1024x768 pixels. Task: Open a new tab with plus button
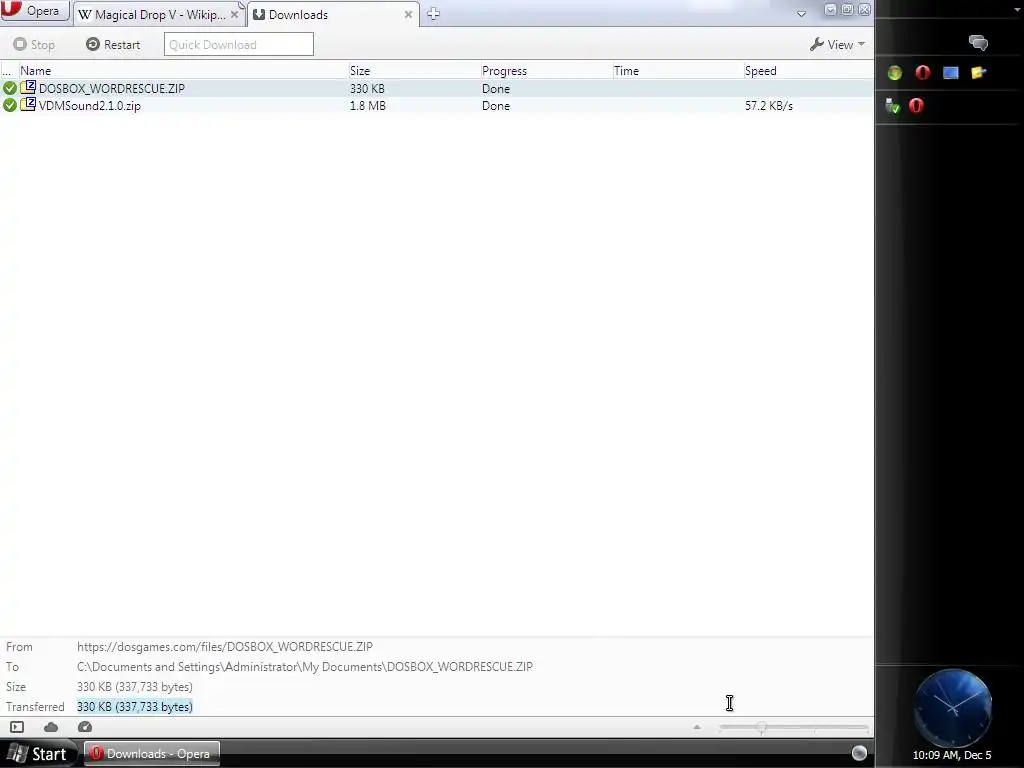433,14
